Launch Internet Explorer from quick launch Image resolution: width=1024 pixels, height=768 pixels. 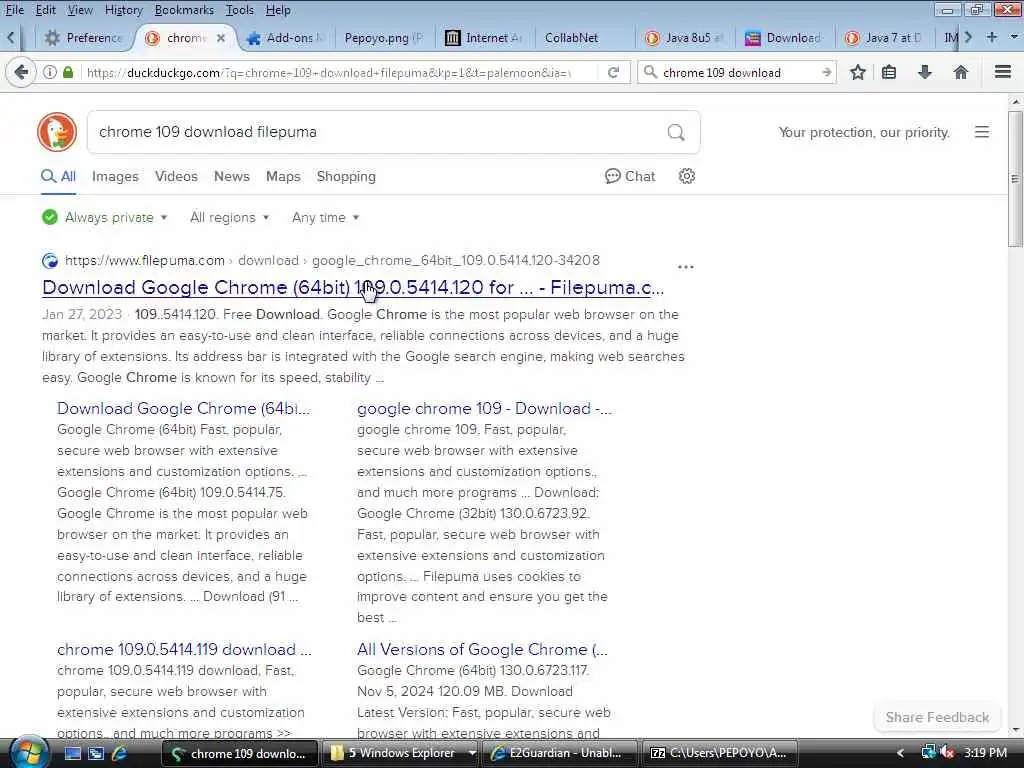[x=120, y=754]
